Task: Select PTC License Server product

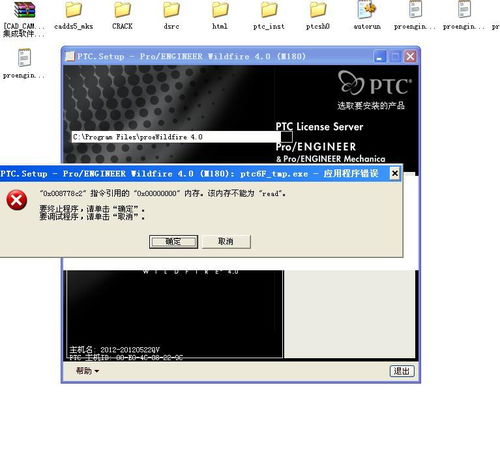Action: pos(319,127)
